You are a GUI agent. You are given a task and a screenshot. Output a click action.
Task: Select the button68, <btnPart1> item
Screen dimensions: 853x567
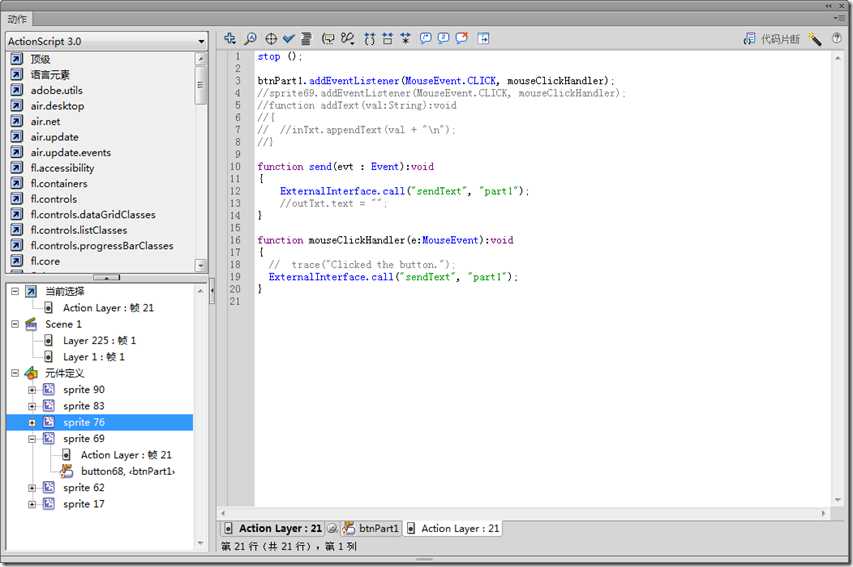(128, 471)
